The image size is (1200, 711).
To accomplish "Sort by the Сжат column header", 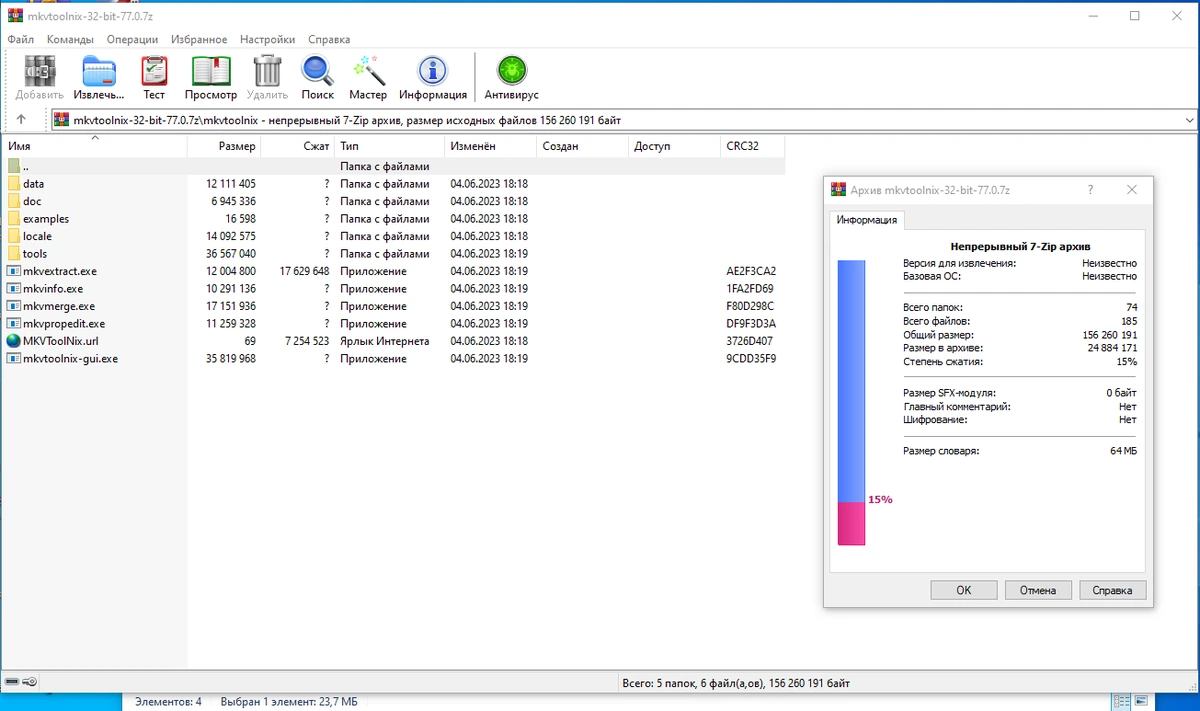I will tap(298, 146).
